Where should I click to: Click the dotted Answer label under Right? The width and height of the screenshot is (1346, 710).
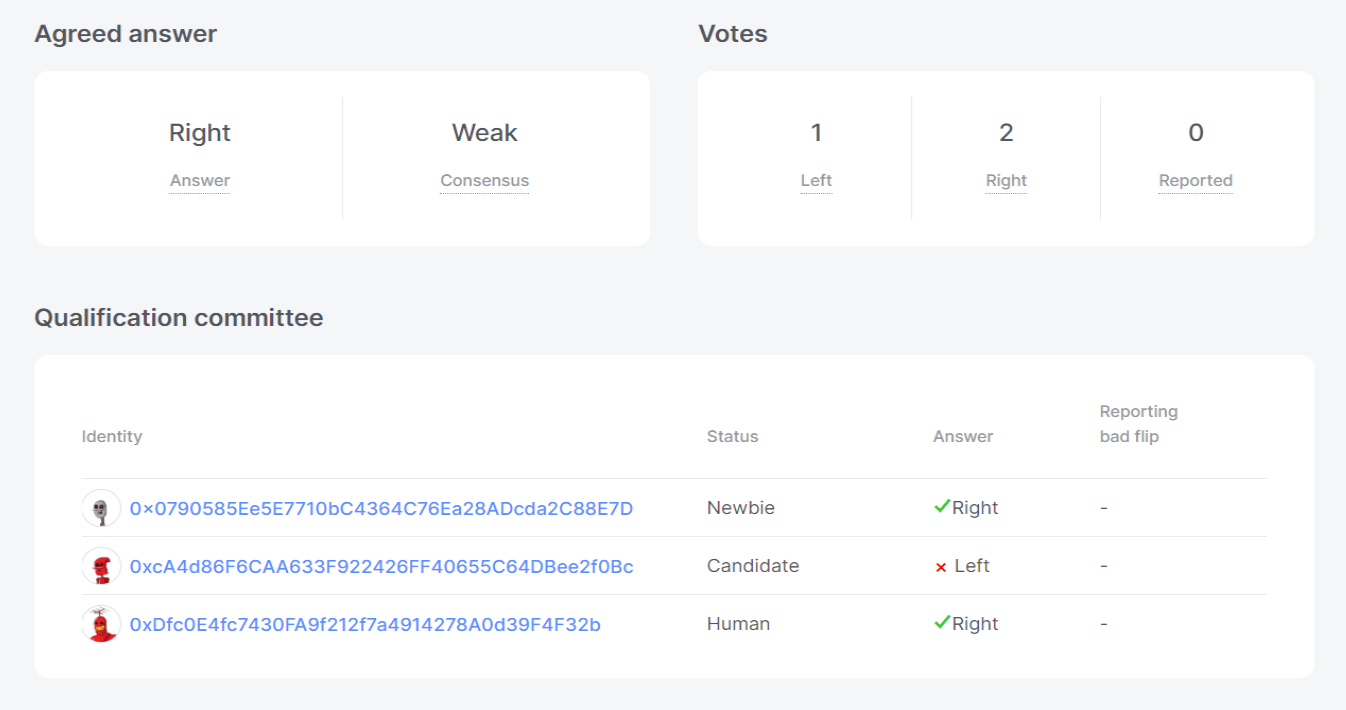click(200, 181)
